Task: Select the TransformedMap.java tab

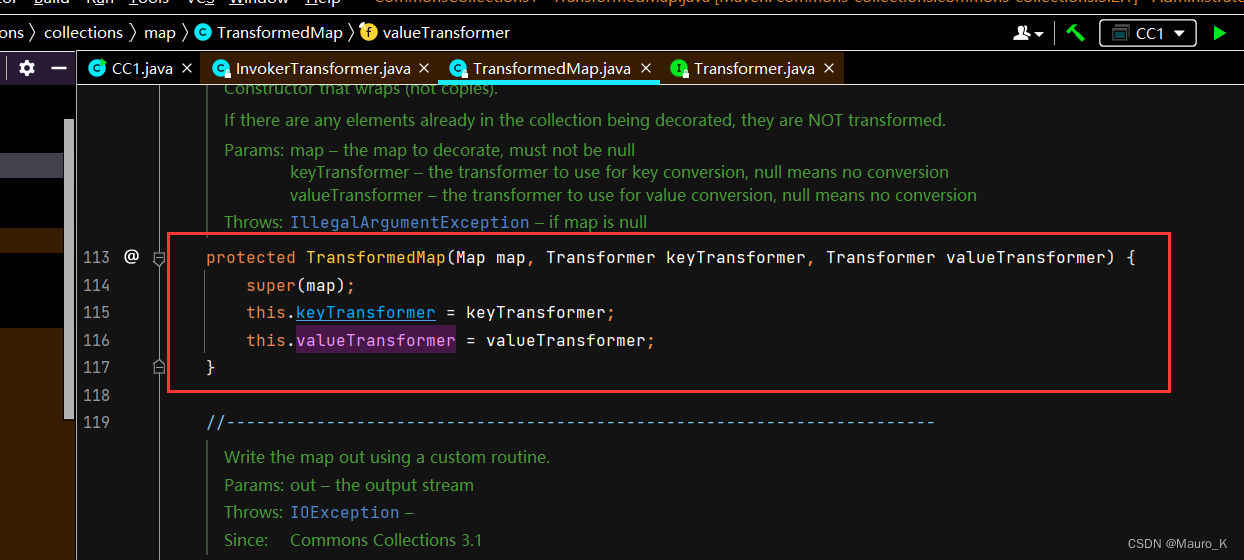Action: pos(551,68)
